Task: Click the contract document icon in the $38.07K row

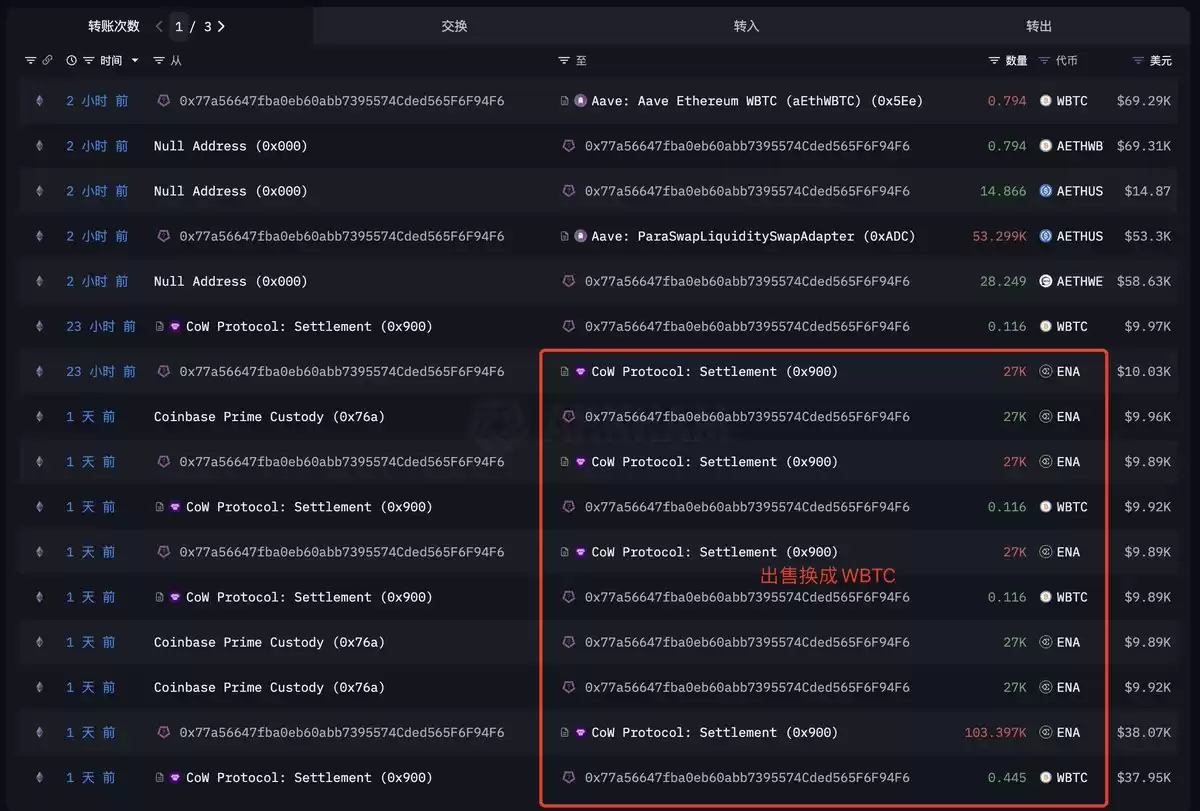Action: point(565,732)
